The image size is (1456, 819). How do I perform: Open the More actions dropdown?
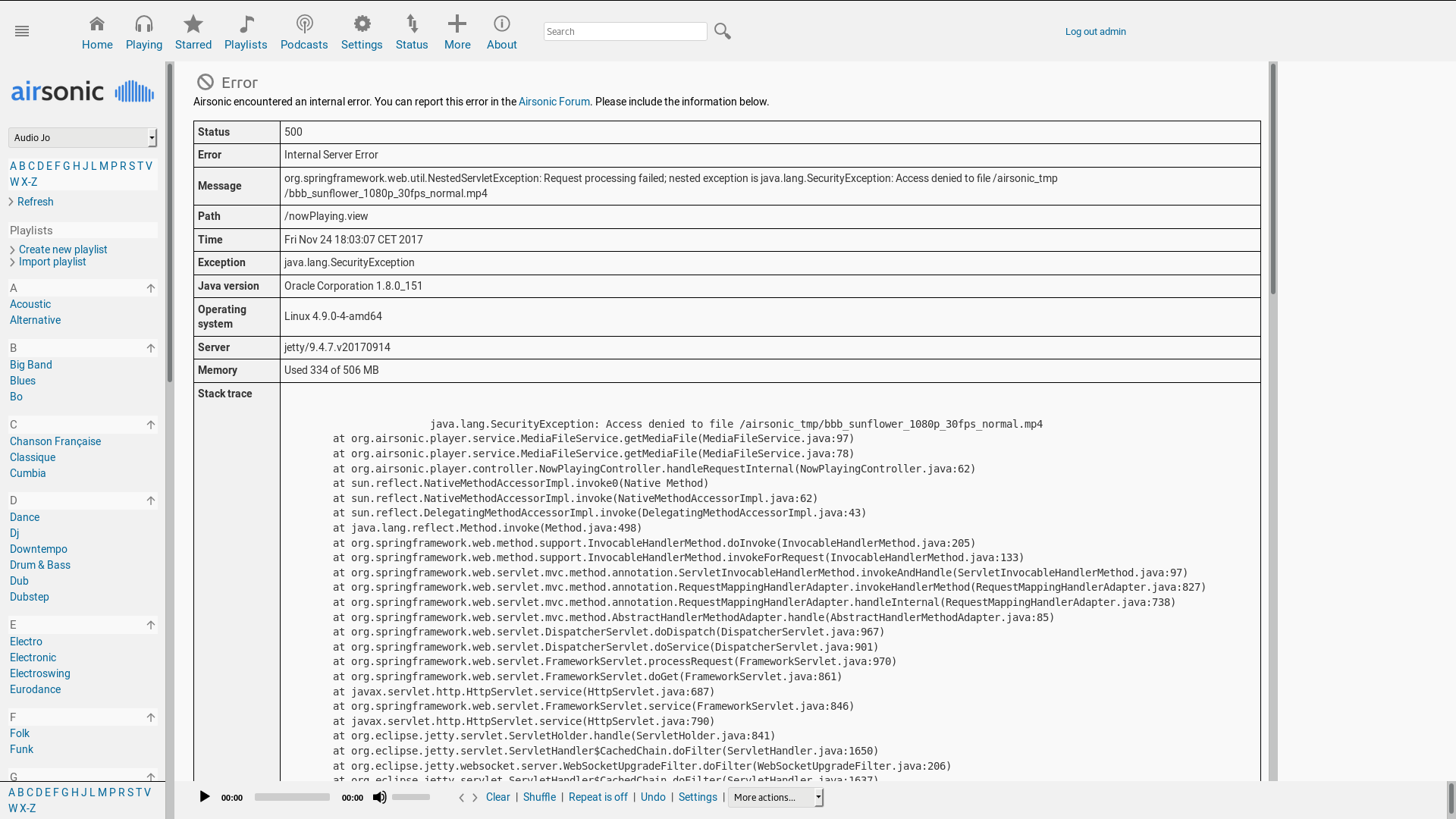pos(774,797)
